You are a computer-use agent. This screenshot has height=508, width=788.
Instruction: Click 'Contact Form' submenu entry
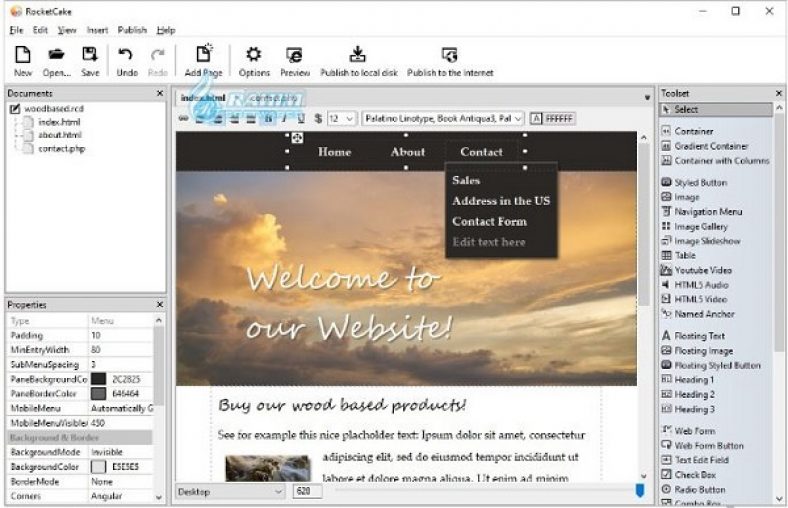point(489,222)
